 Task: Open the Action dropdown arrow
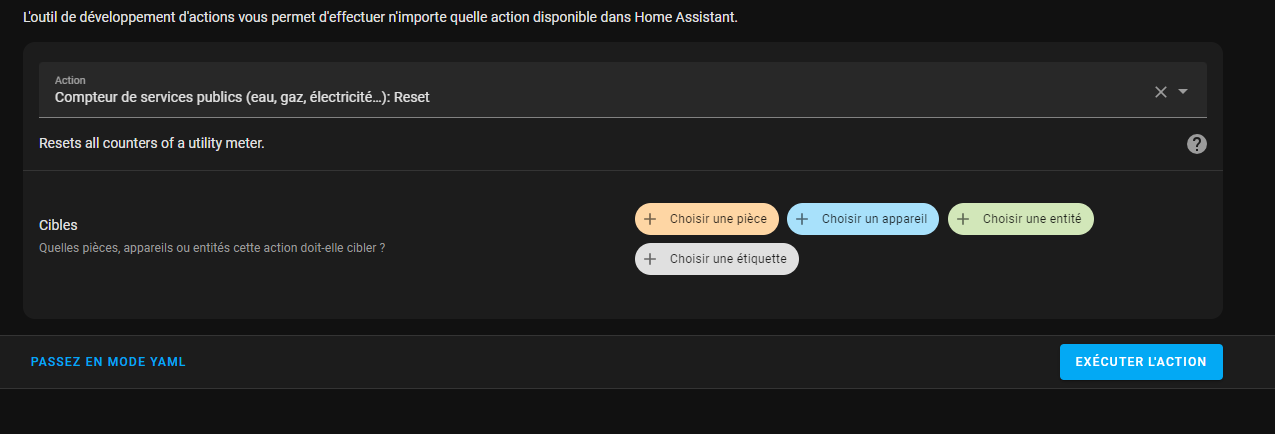click(1183, 91)
